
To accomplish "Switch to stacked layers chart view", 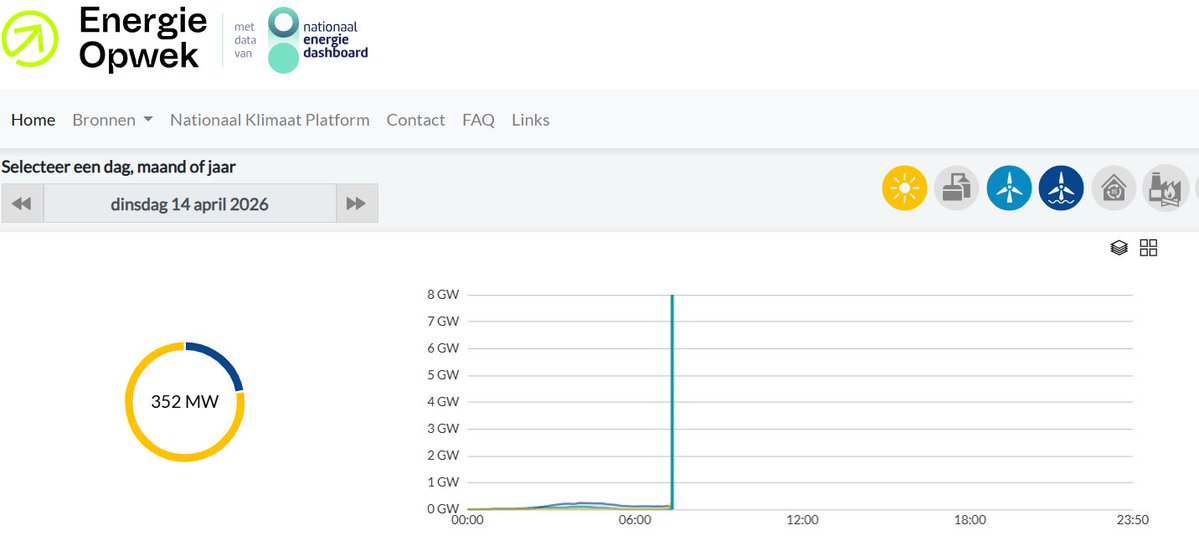I will click(1119, 248).
